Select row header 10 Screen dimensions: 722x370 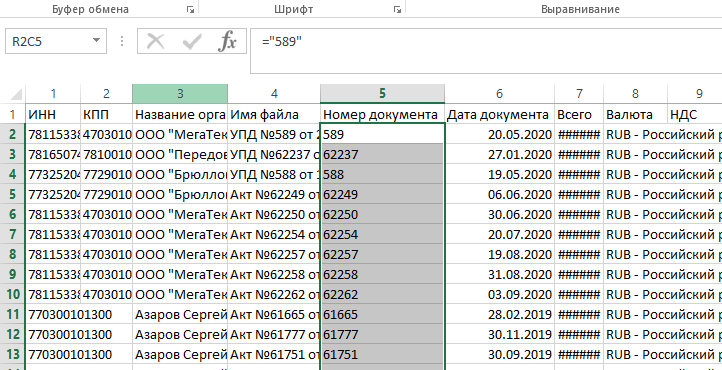[12, 294]
